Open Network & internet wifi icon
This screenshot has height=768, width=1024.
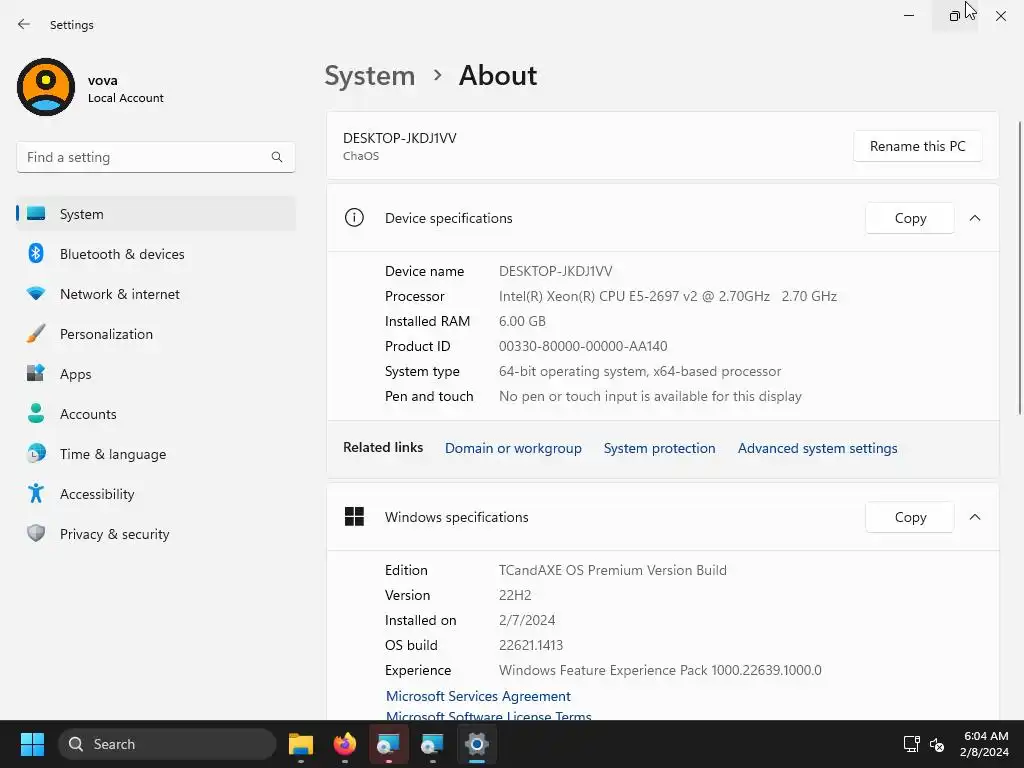tap(36, 293)
